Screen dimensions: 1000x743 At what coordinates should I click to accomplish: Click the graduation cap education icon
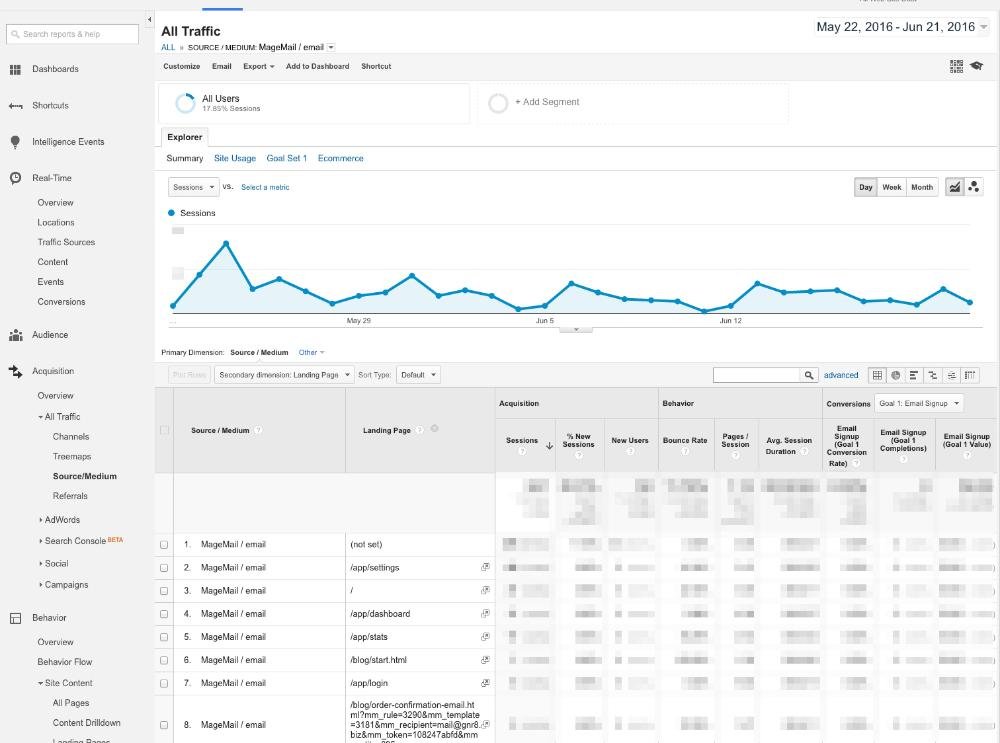click(x=977, y=66)
